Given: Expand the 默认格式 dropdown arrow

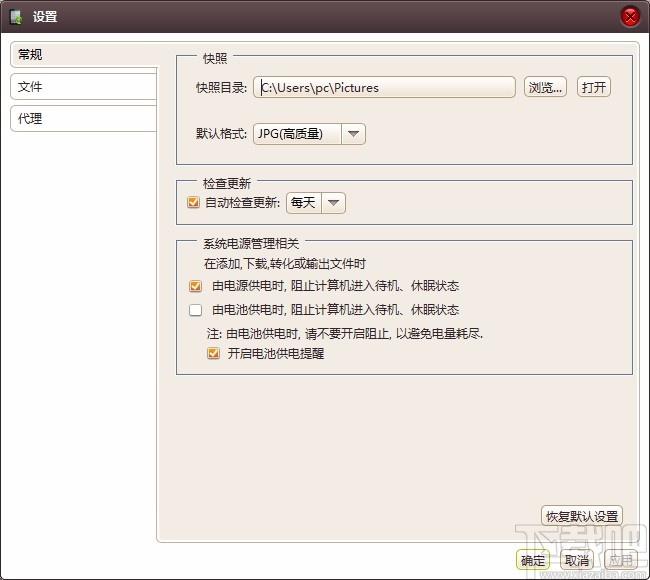Looking at the screenshot, I should pyautogui.click(x=353, y=134).
